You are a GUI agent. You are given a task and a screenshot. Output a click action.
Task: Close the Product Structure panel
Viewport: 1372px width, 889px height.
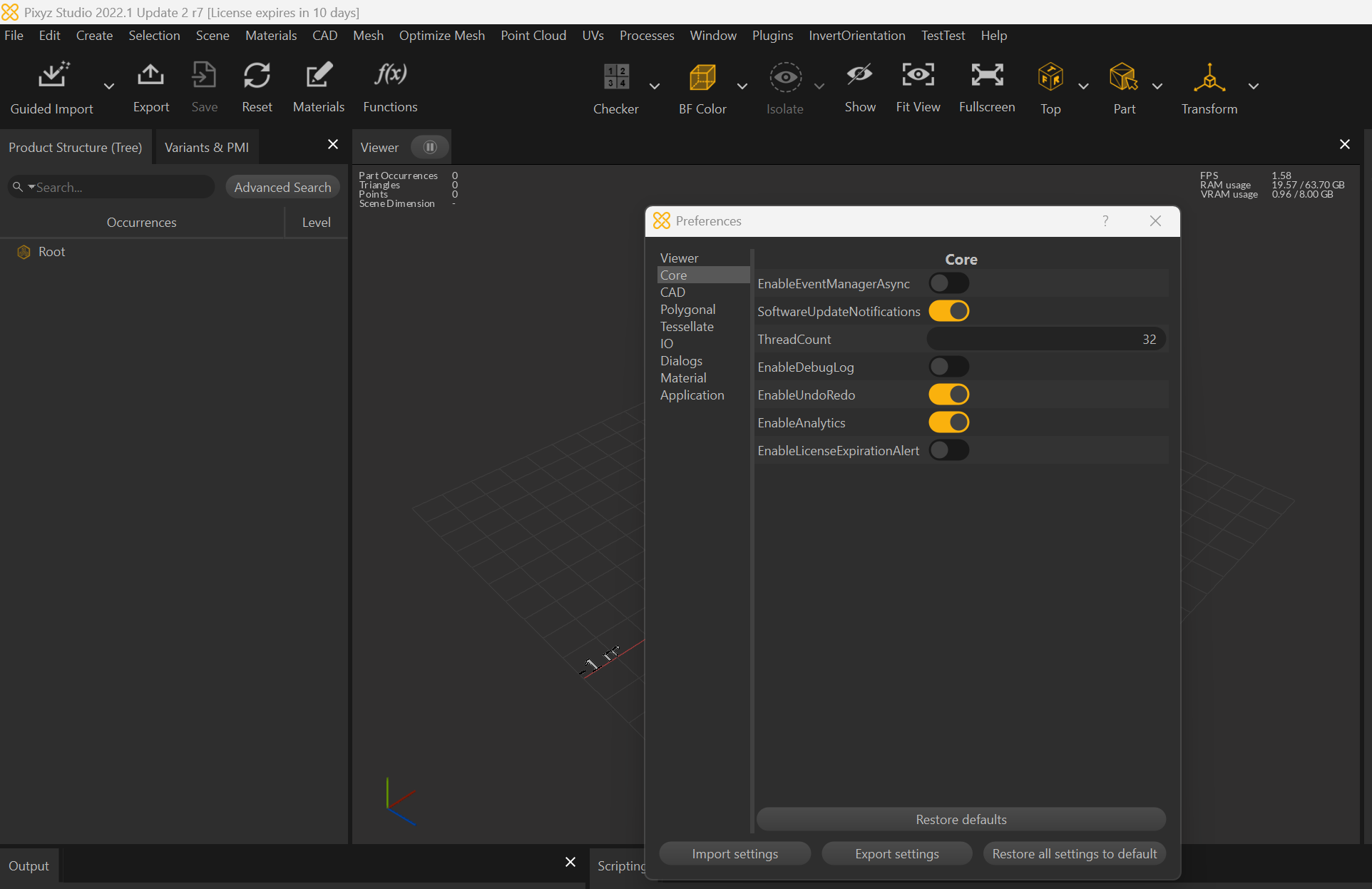coord(333,144)
